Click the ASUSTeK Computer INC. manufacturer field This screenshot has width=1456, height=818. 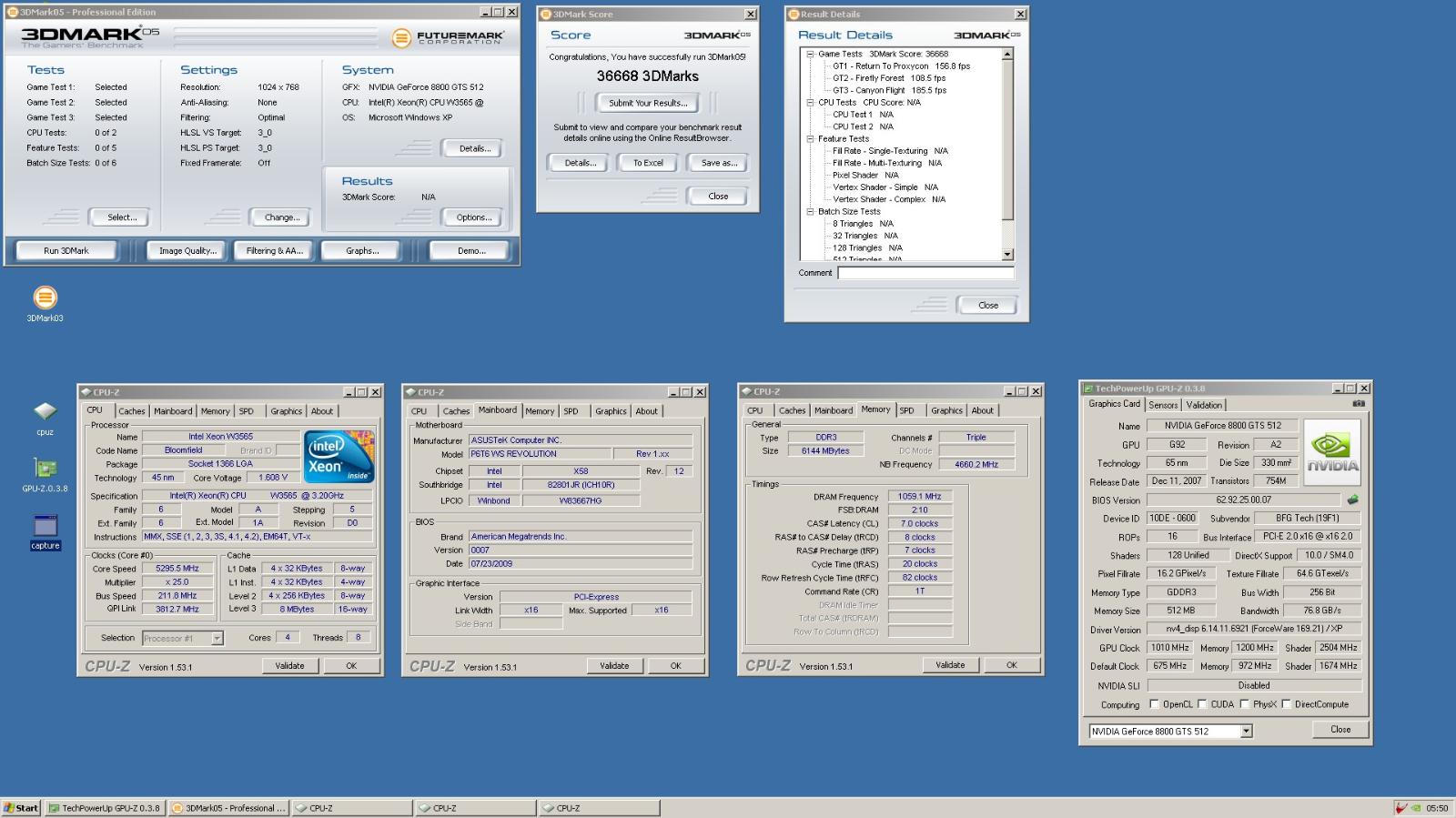580,440
